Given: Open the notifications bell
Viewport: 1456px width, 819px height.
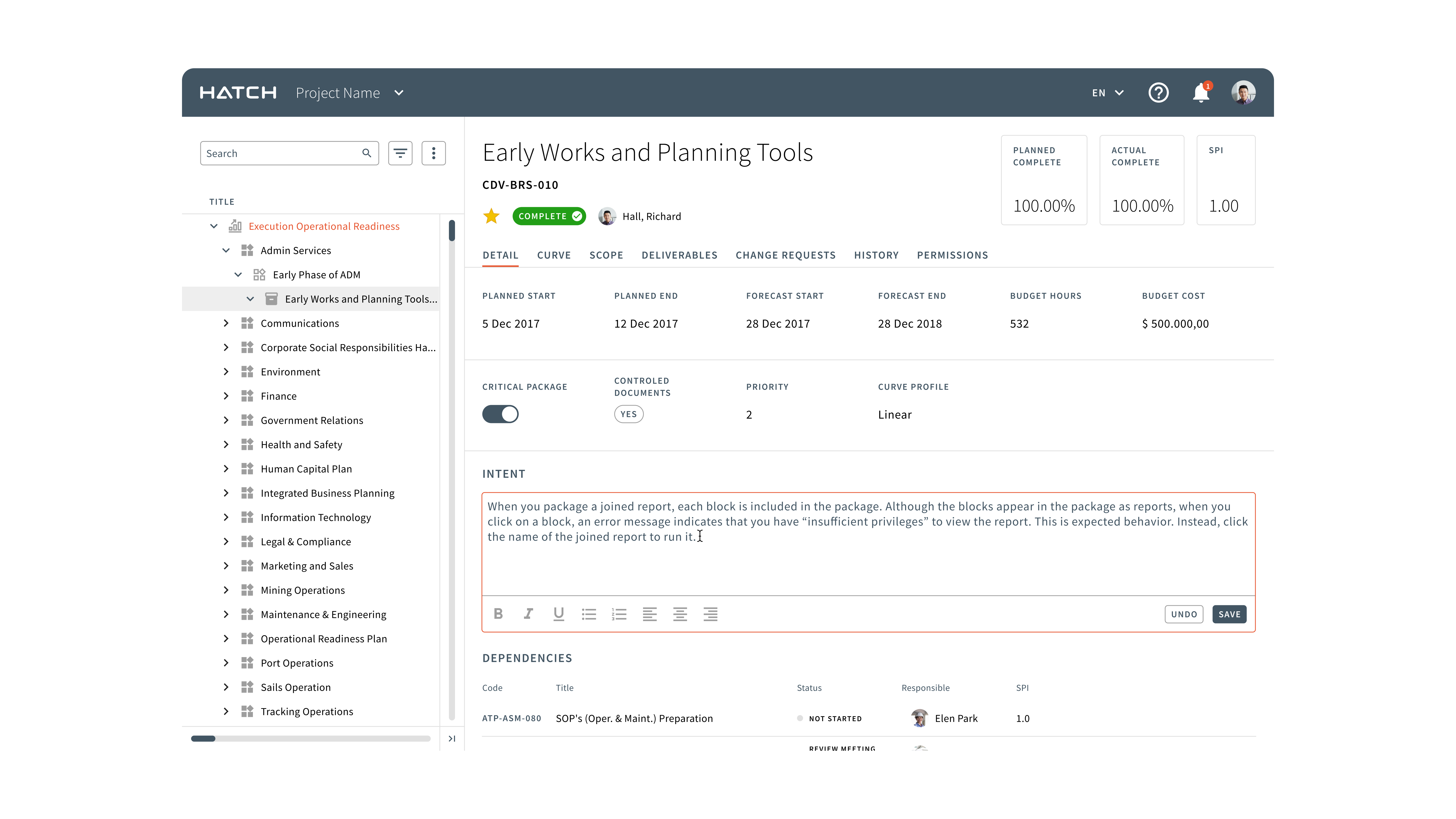Looking at the screenshot, I should [x=1200, y=93].
